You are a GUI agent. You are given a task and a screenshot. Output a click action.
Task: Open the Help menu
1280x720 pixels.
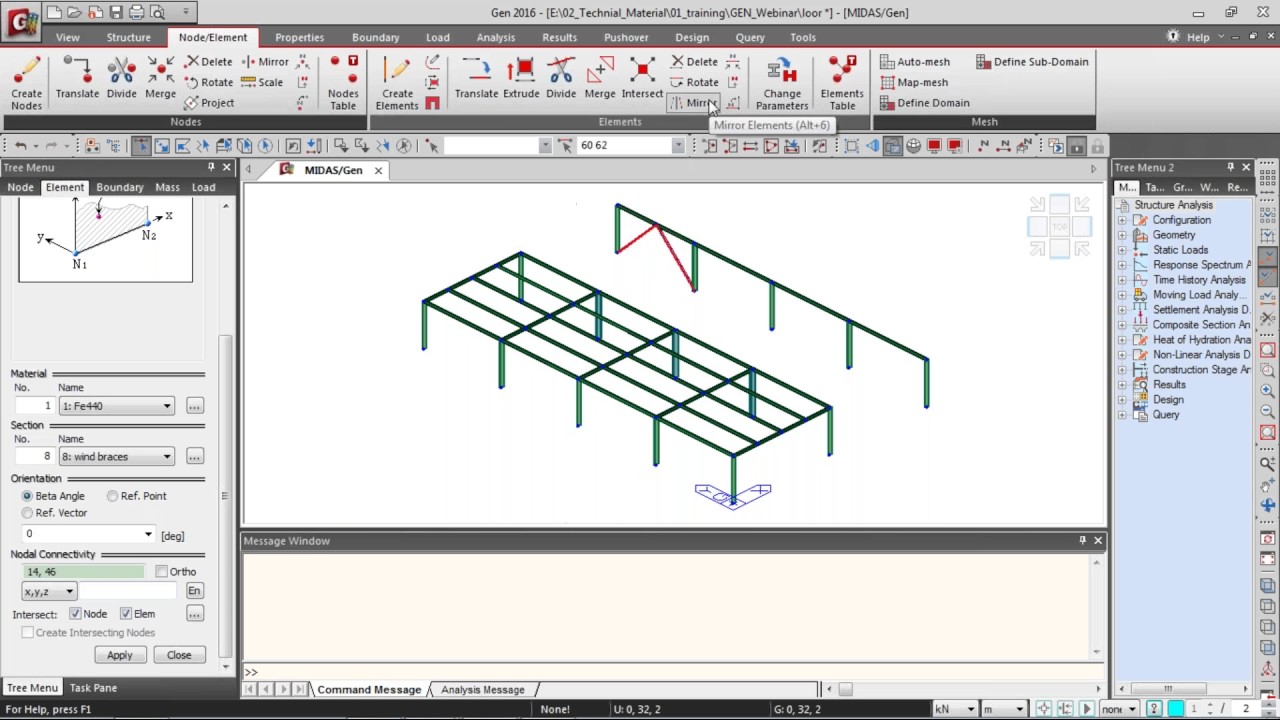coord(1198,37)
